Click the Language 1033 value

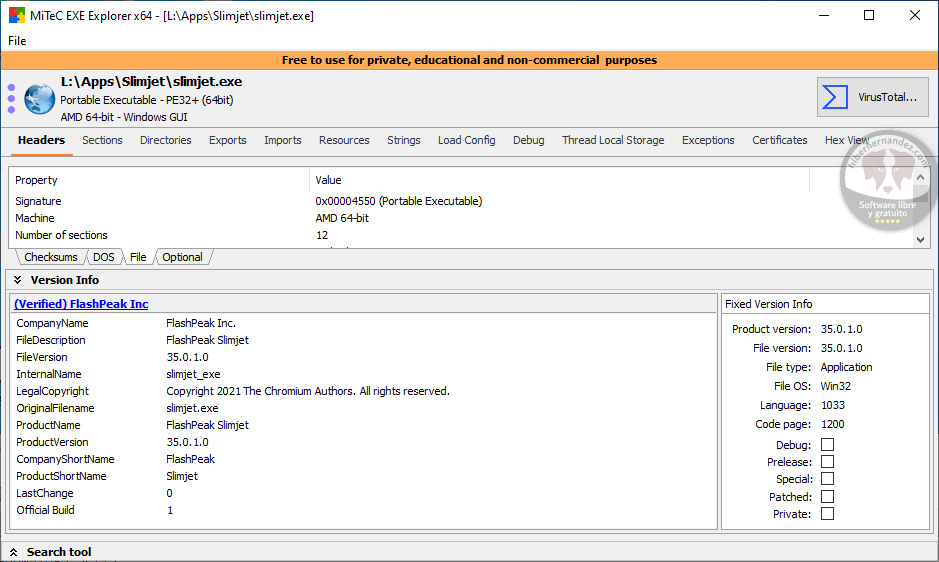pyautogui.click(x=832, y=405)
